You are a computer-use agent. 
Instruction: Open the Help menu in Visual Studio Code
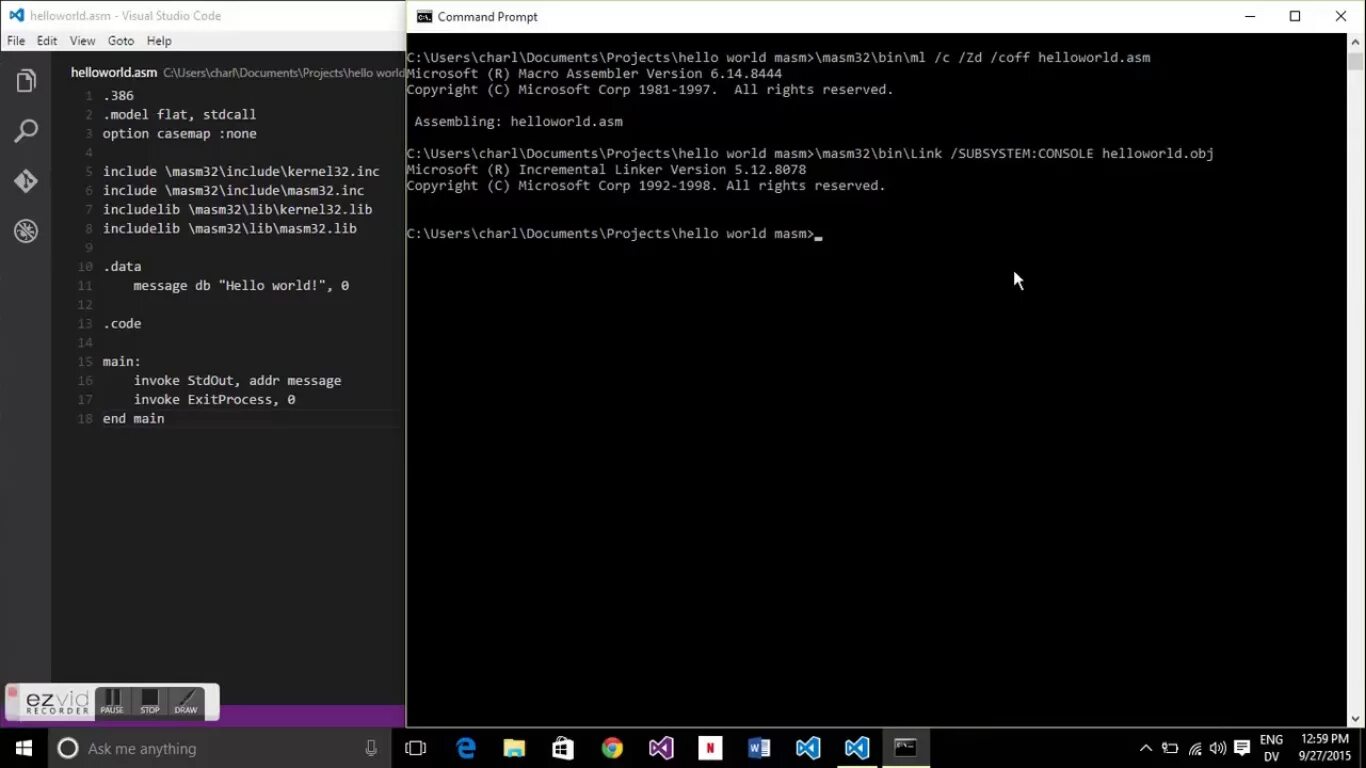tap(159, 41)
